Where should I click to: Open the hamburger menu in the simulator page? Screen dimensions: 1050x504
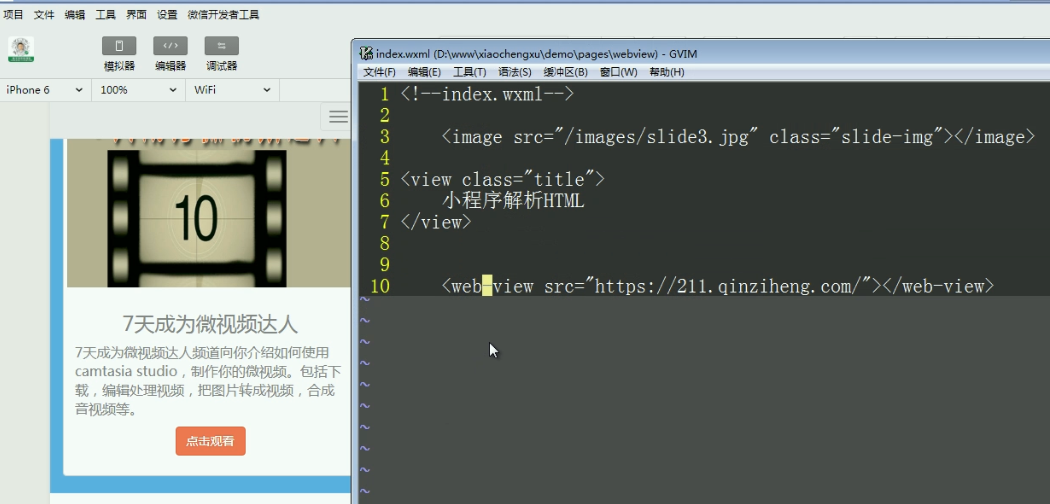click(x=338, y=117)
